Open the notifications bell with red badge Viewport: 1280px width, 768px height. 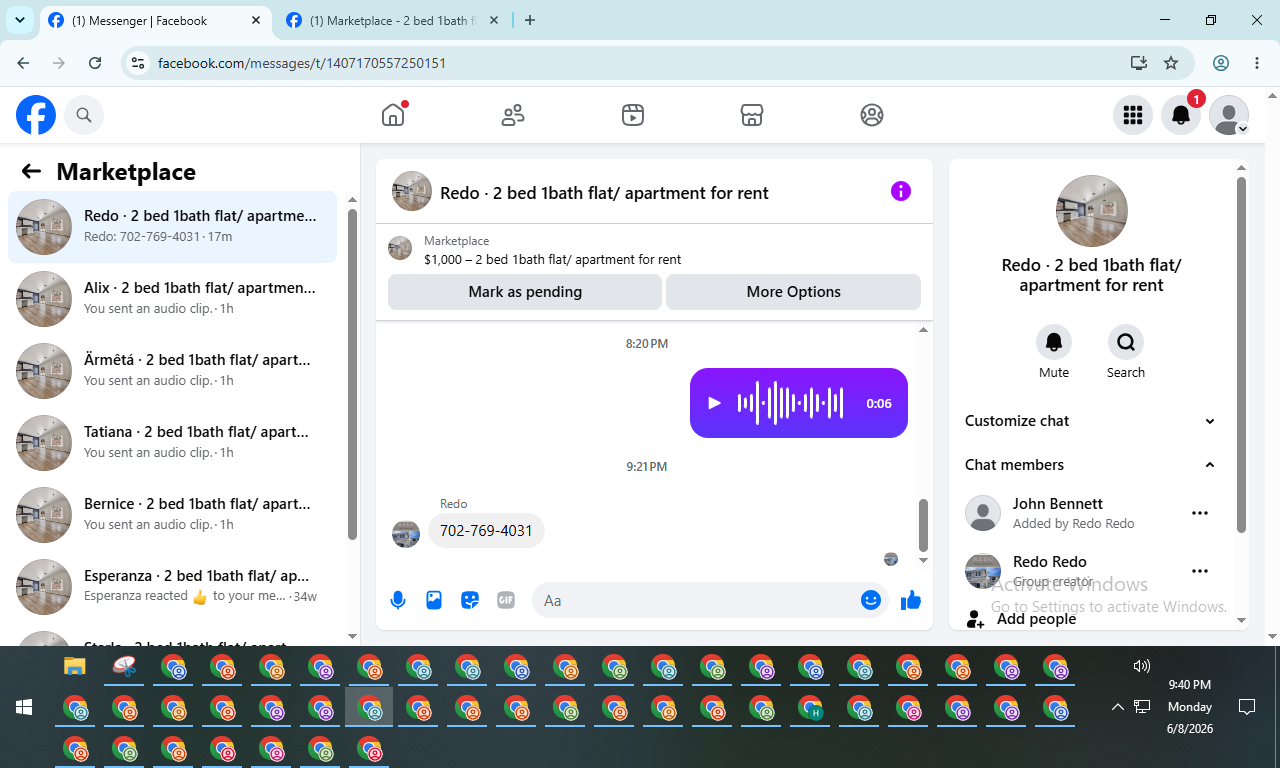point(1181,116)
